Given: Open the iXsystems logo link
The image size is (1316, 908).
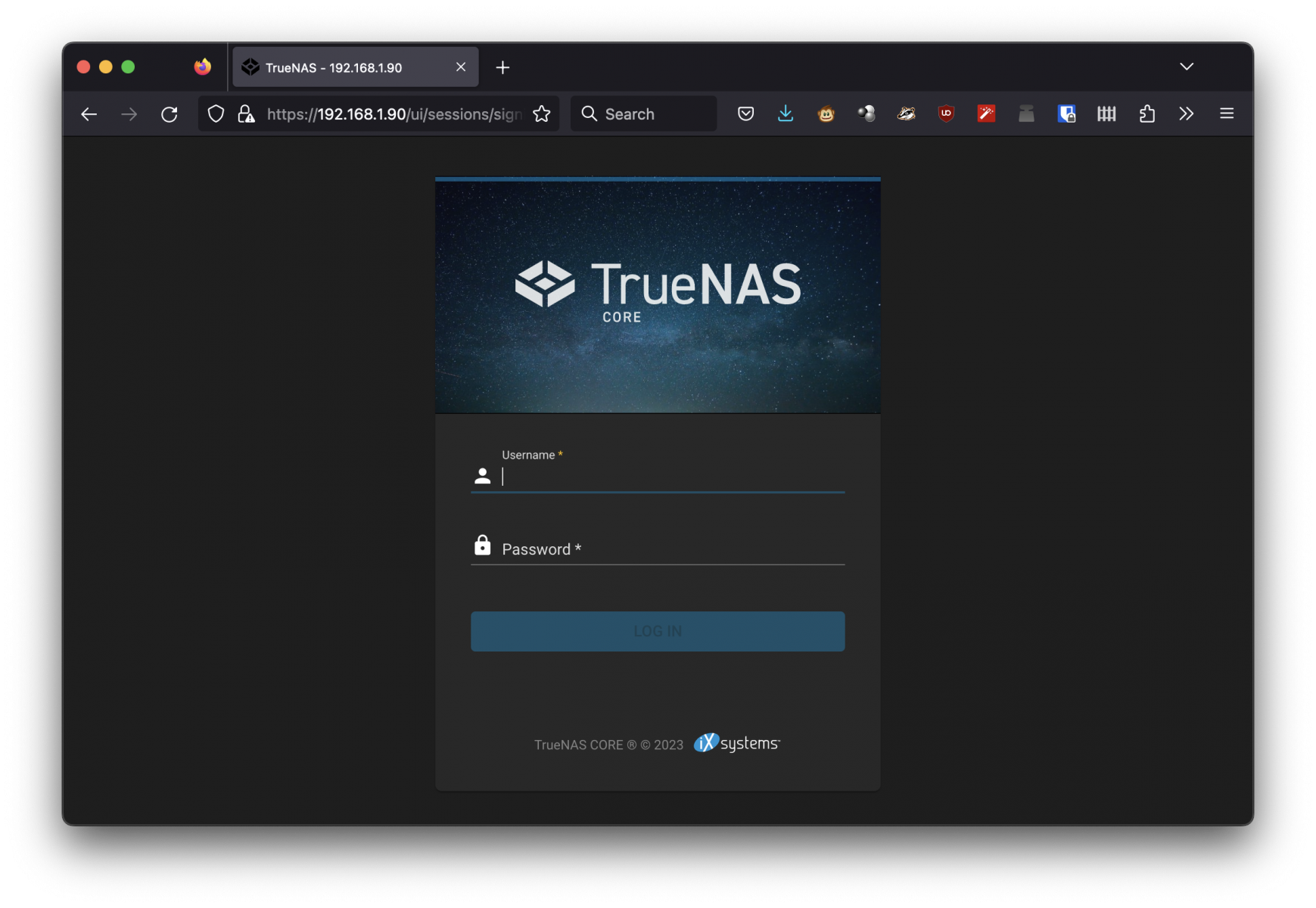Looking at the screenshot, I should [x=736, y=743].
